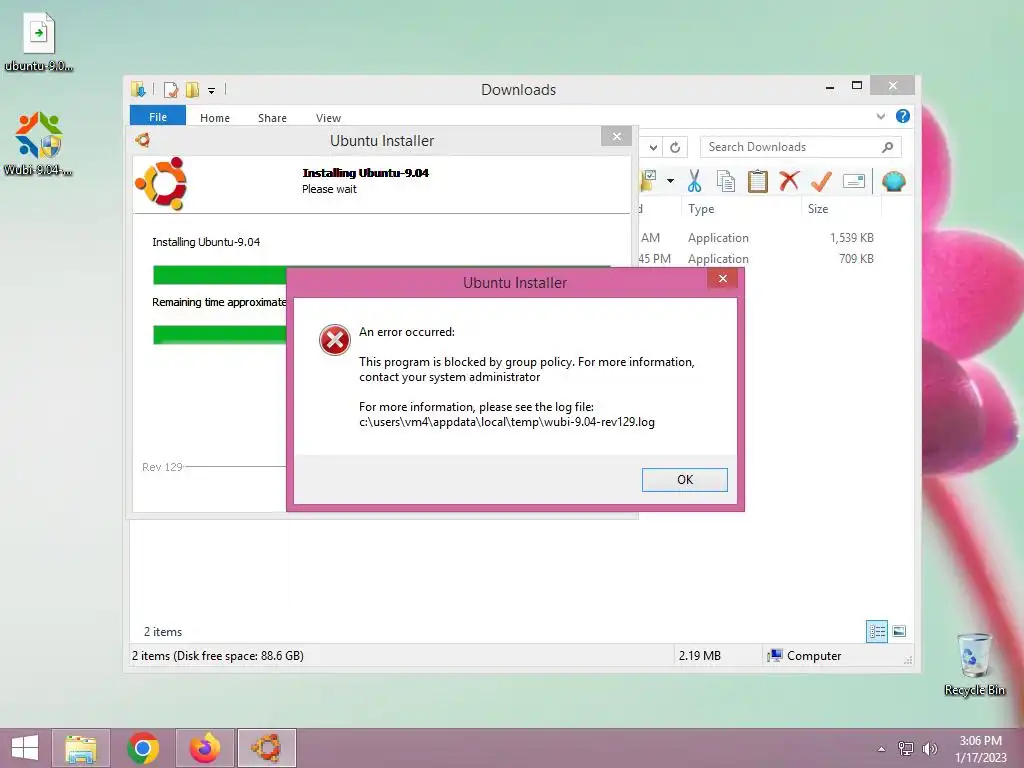Click the Downloads folder icon in the title bar
Viewport: 1024px width, 768px height.
(138, 89)
